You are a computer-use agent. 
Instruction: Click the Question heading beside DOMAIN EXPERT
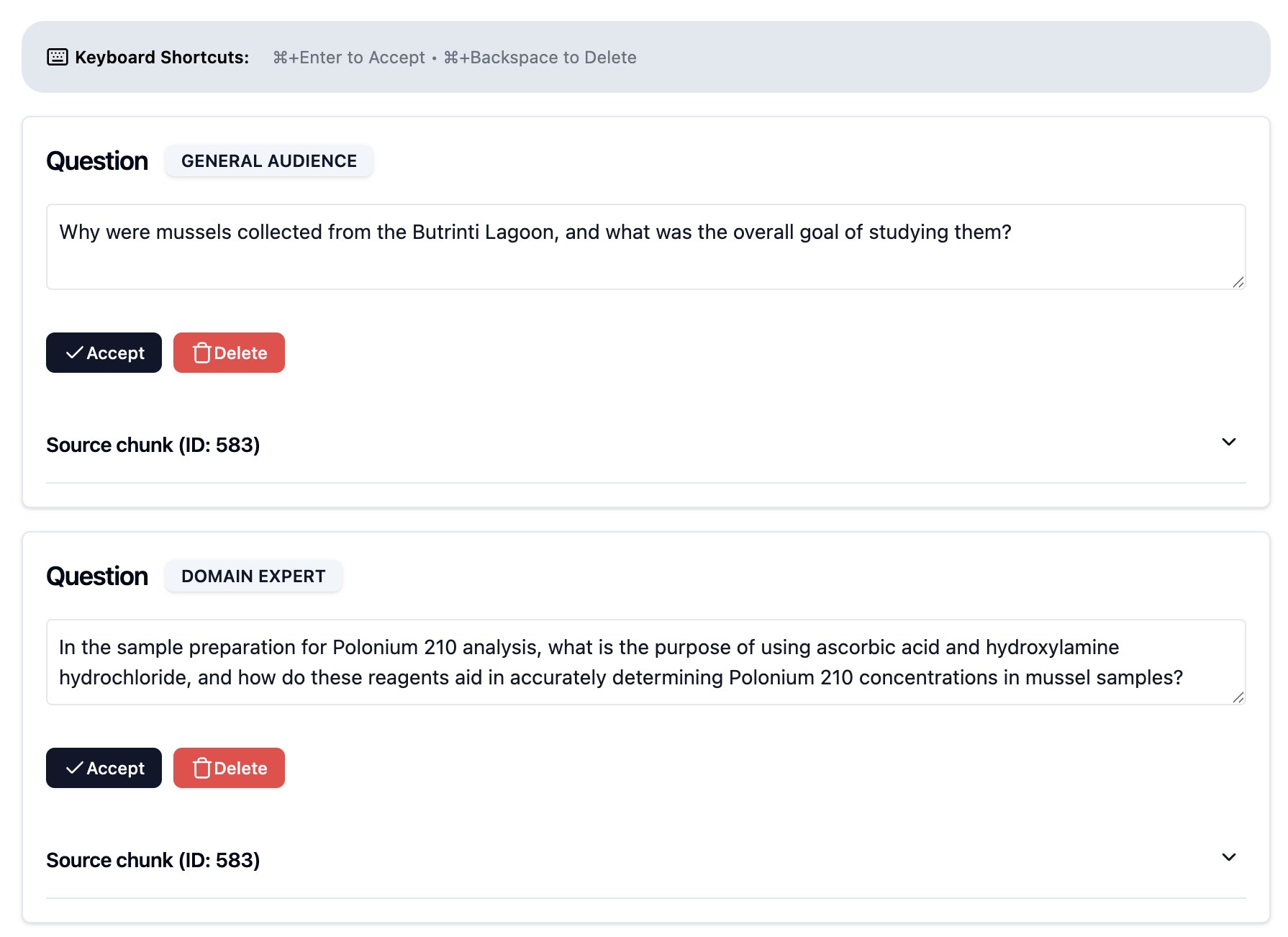97,576
